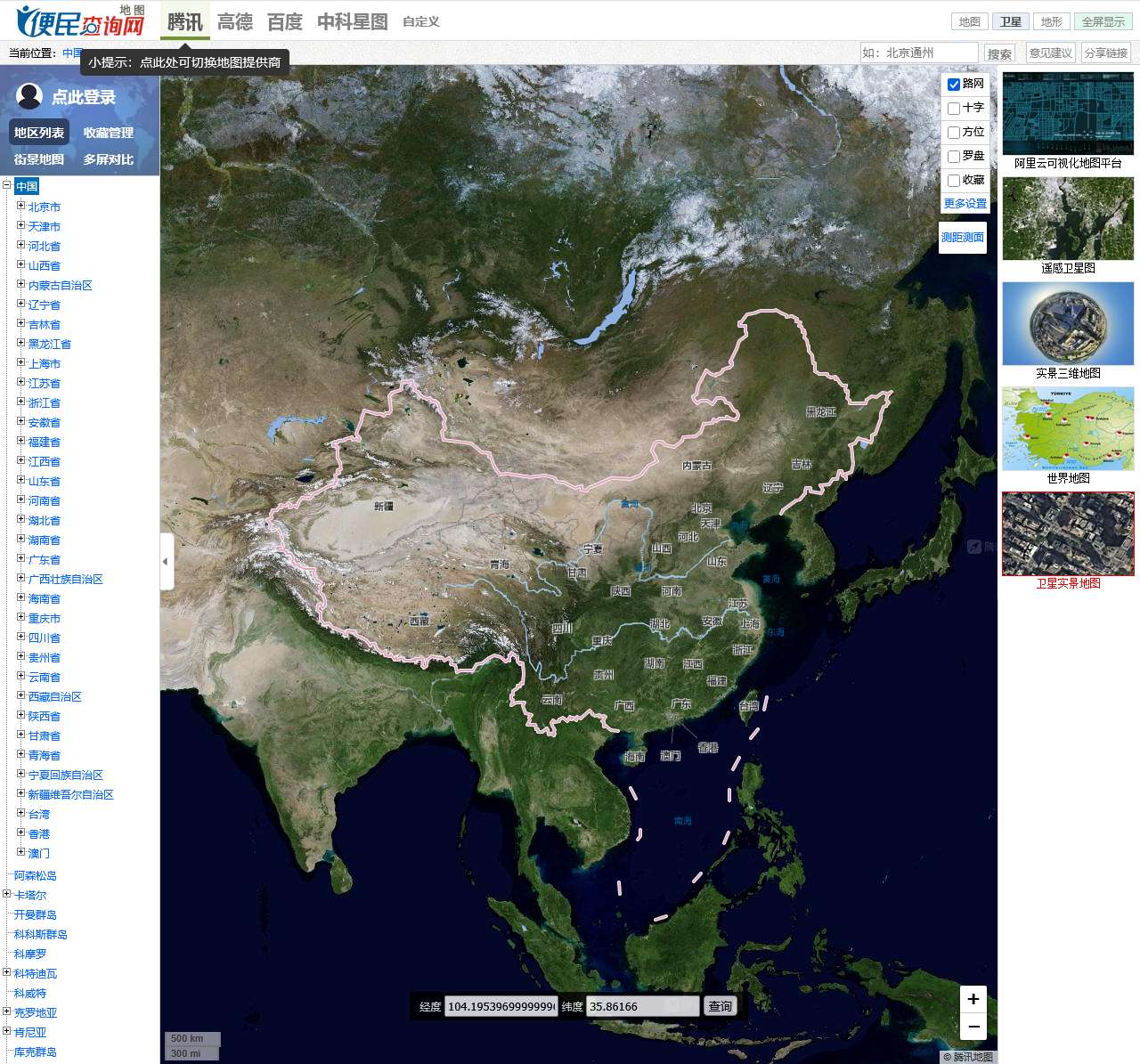
Task: Collapse the 中国 root tree node
Action: click(x=7, y=185)
